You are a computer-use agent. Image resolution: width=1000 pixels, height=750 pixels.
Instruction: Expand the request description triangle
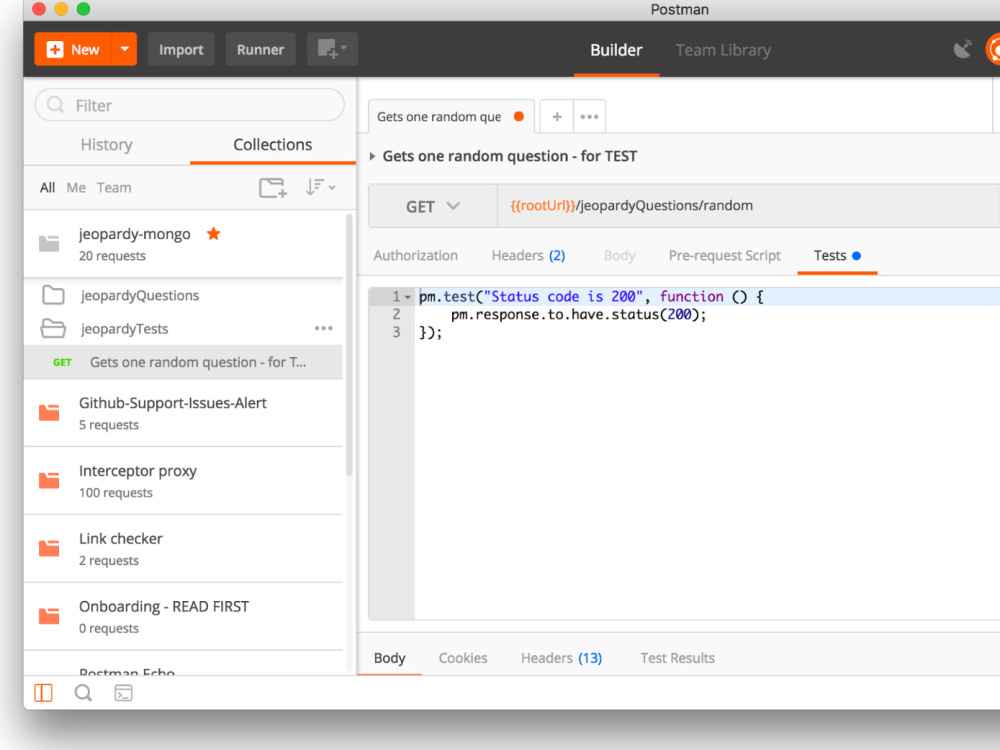tap(372, 156)
